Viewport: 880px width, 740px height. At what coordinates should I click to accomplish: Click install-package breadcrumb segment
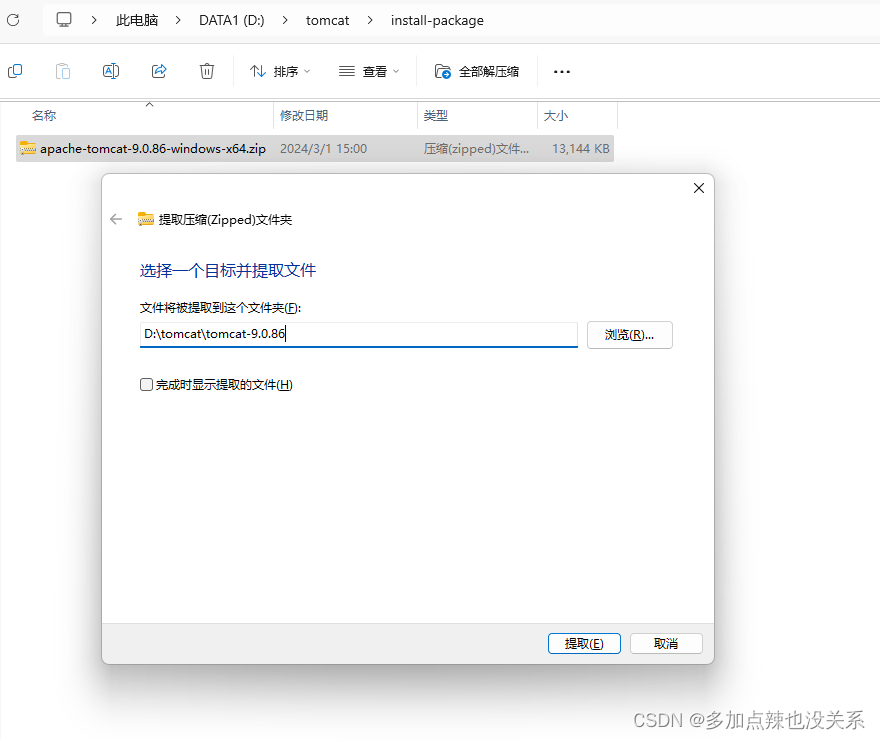click(437, 20)
